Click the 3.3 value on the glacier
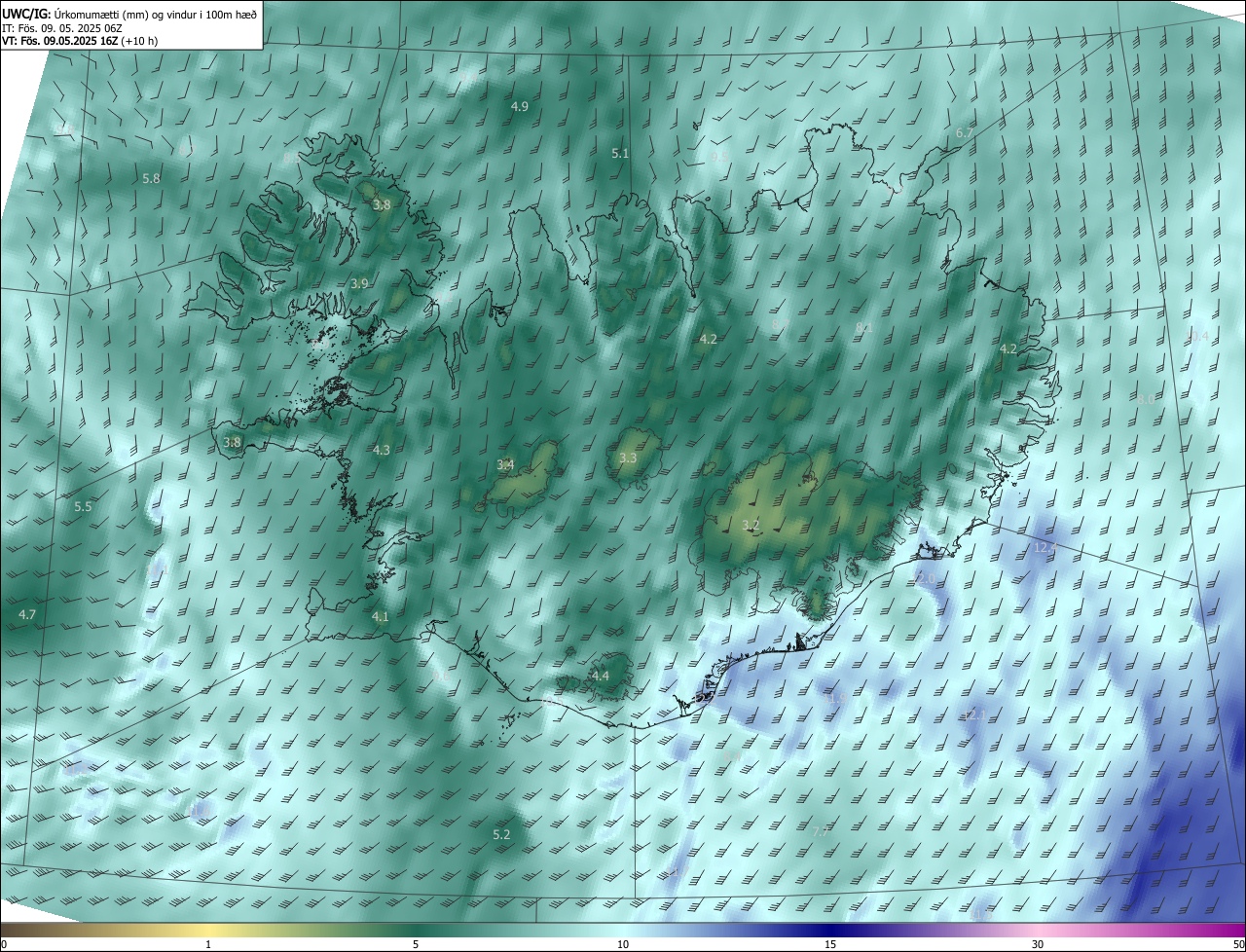The image size is (1246, 952). click(x=628, y=458)
